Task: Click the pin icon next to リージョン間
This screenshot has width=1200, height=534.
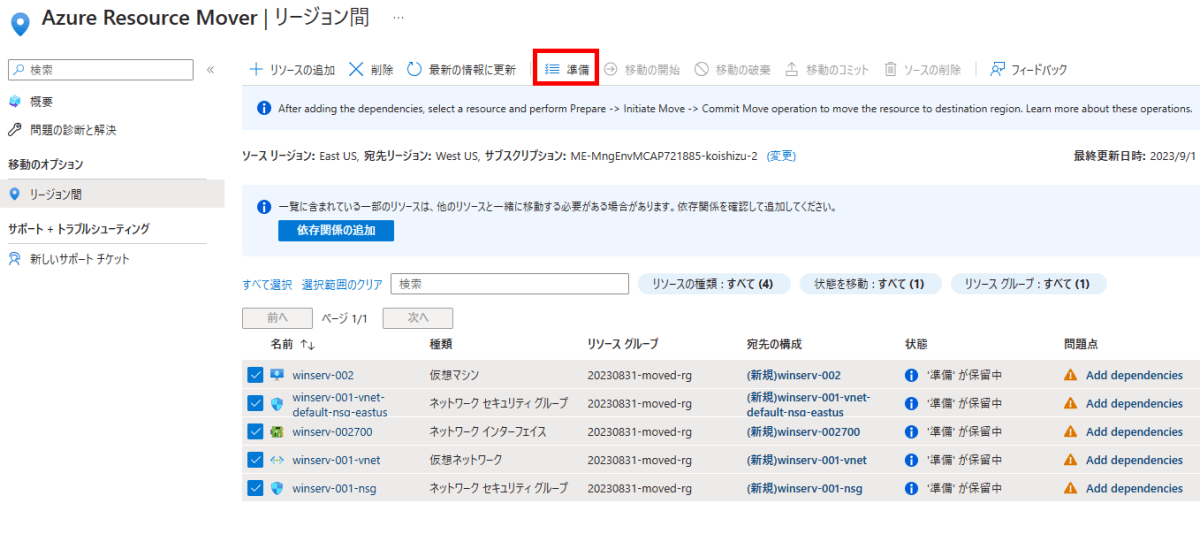Action: pyautogui.click(x=14, y=194)
